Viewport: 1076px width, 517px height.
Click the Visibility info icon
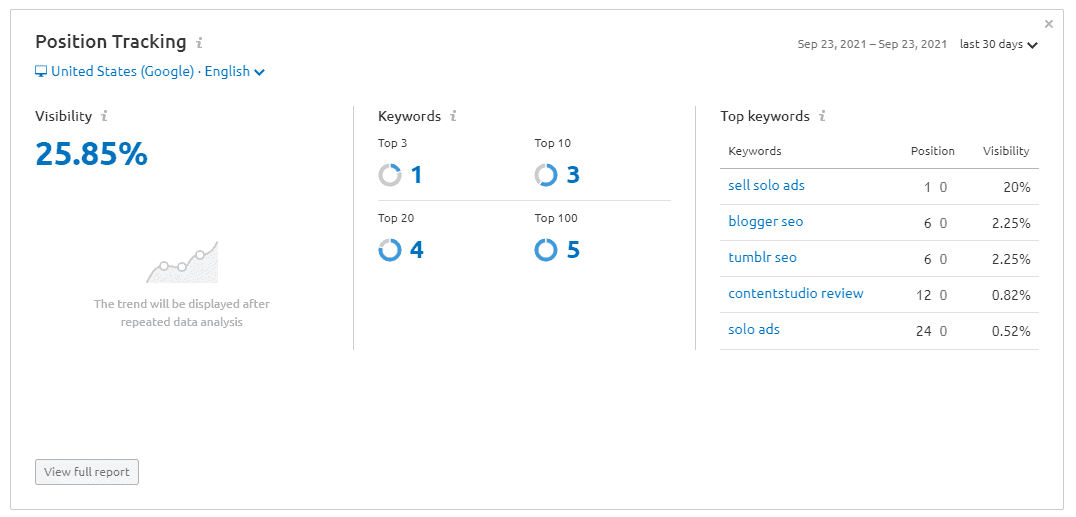coord(104,116)
